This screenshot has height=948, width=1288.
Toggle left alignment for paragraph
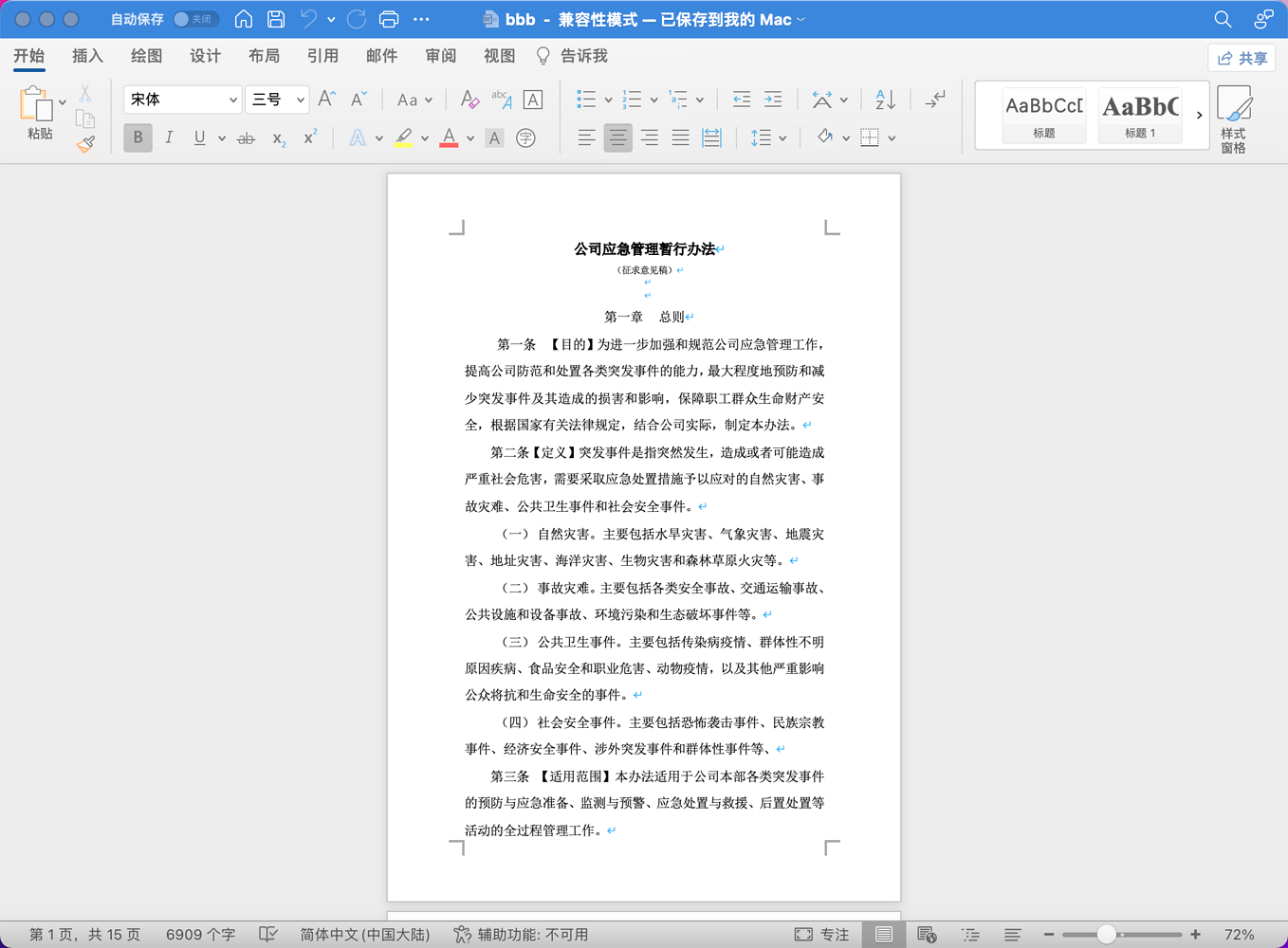tap(586, 137)
